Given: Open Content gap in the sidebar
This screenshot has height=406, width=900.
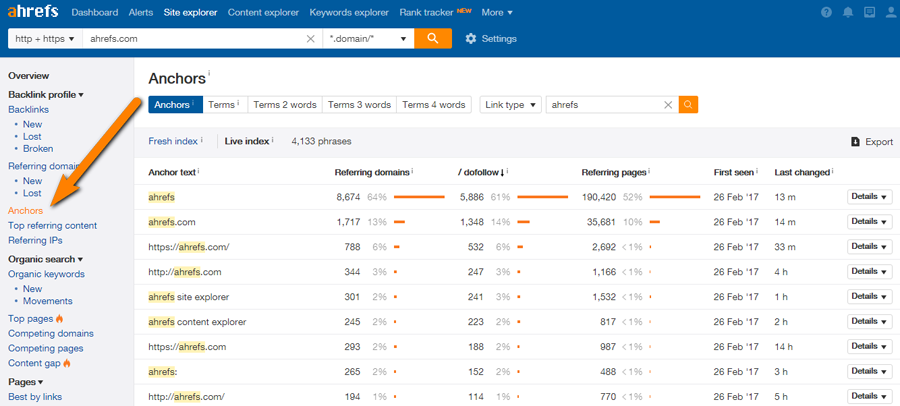Looking at the screenshot, I should (34, 364).
